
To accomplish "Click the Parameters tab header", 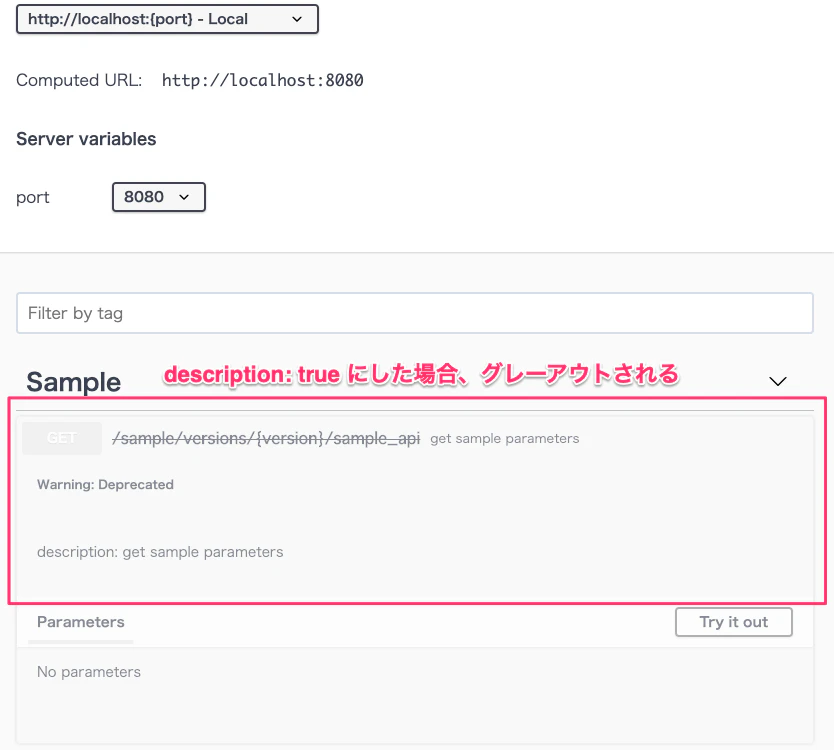I will pyautogui.click(x=81, y=622).
